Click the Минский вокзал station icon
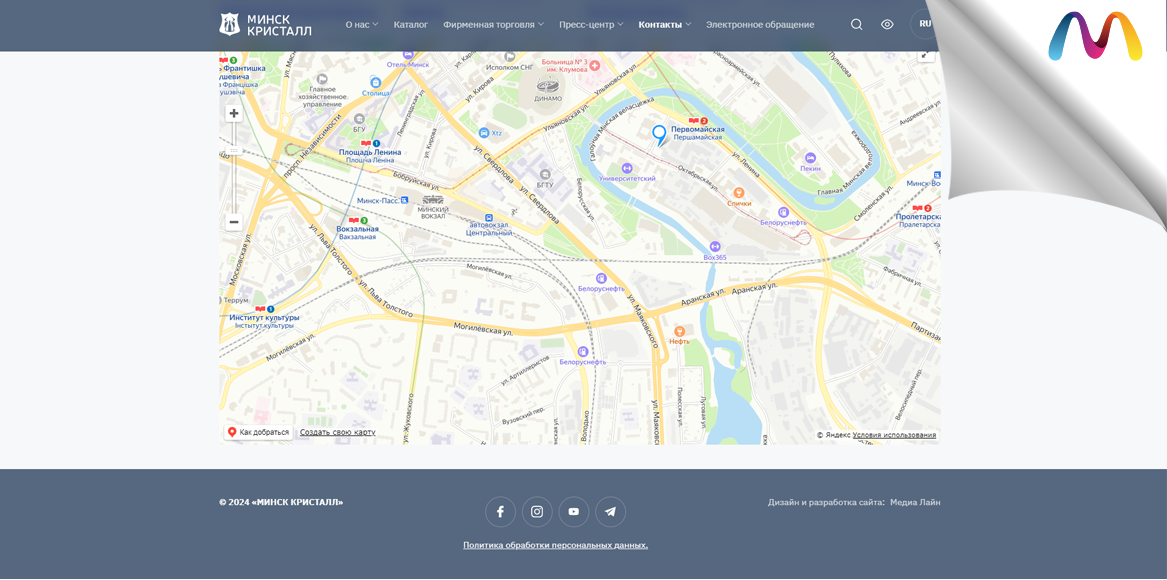1167x580 pixels. 433,200
